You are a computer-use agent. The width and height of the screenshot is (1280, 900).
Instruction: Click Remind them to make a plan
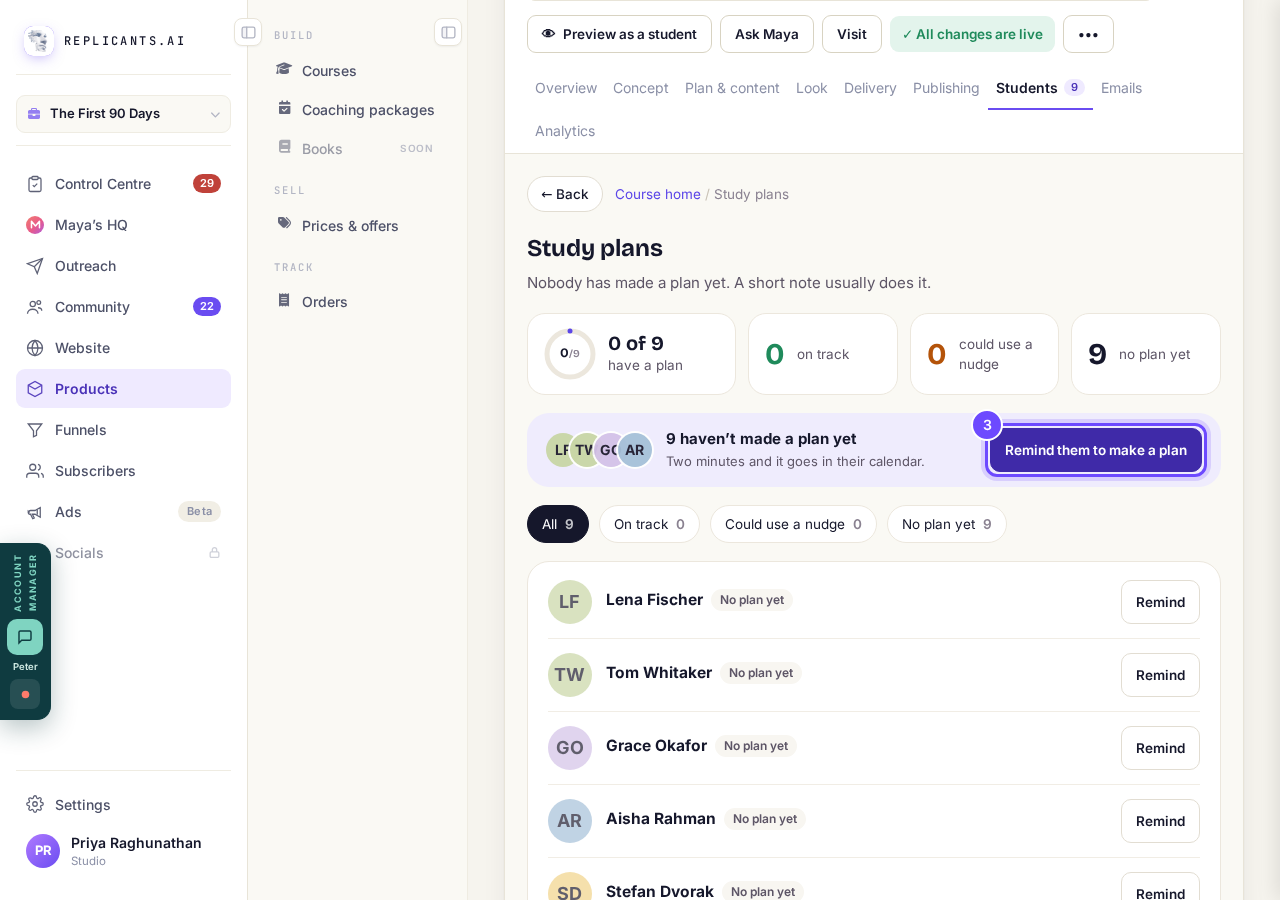[x=1095, y=450]
